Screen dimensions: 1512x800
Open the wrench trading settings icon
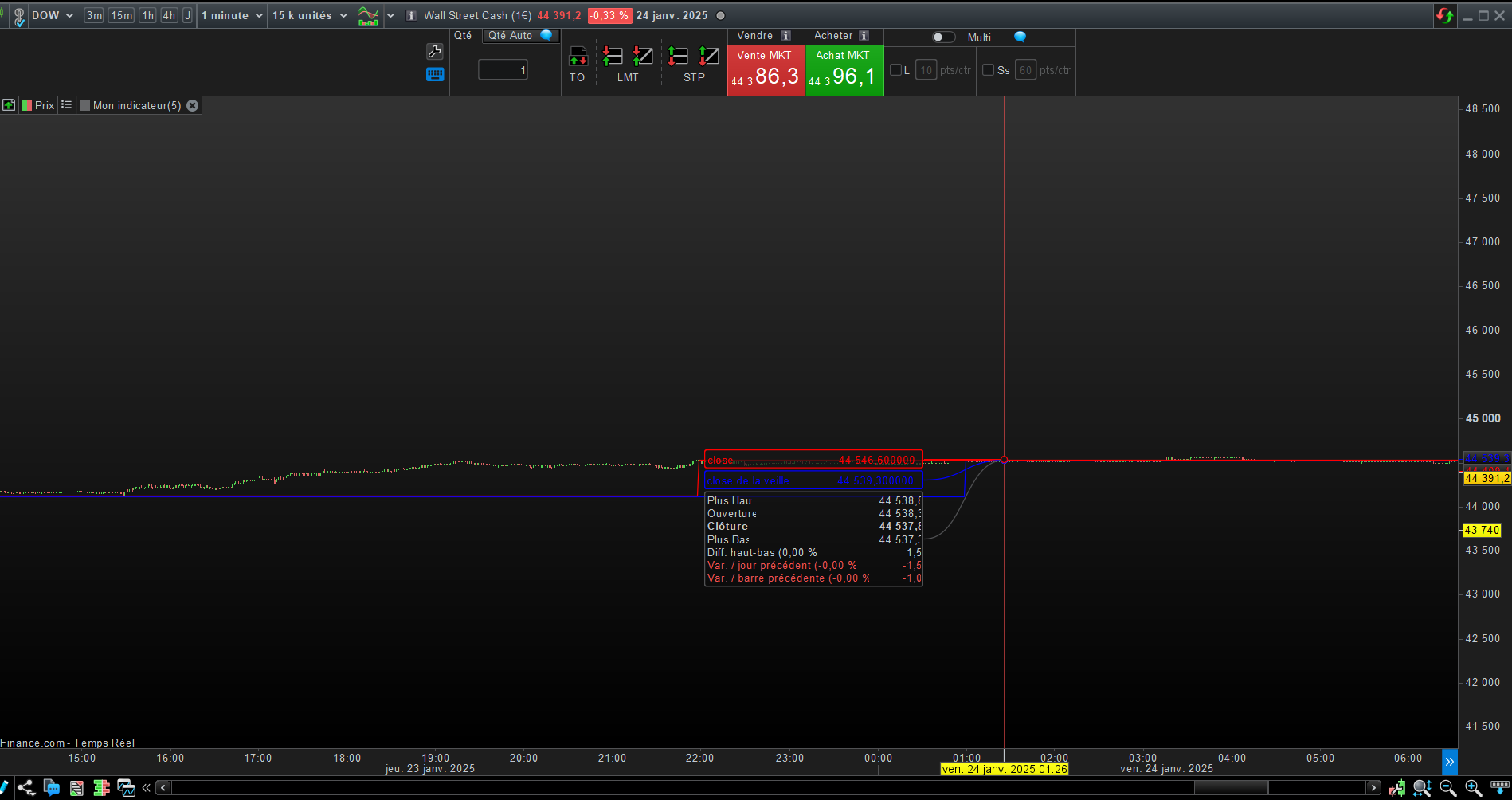coord(435,52)
